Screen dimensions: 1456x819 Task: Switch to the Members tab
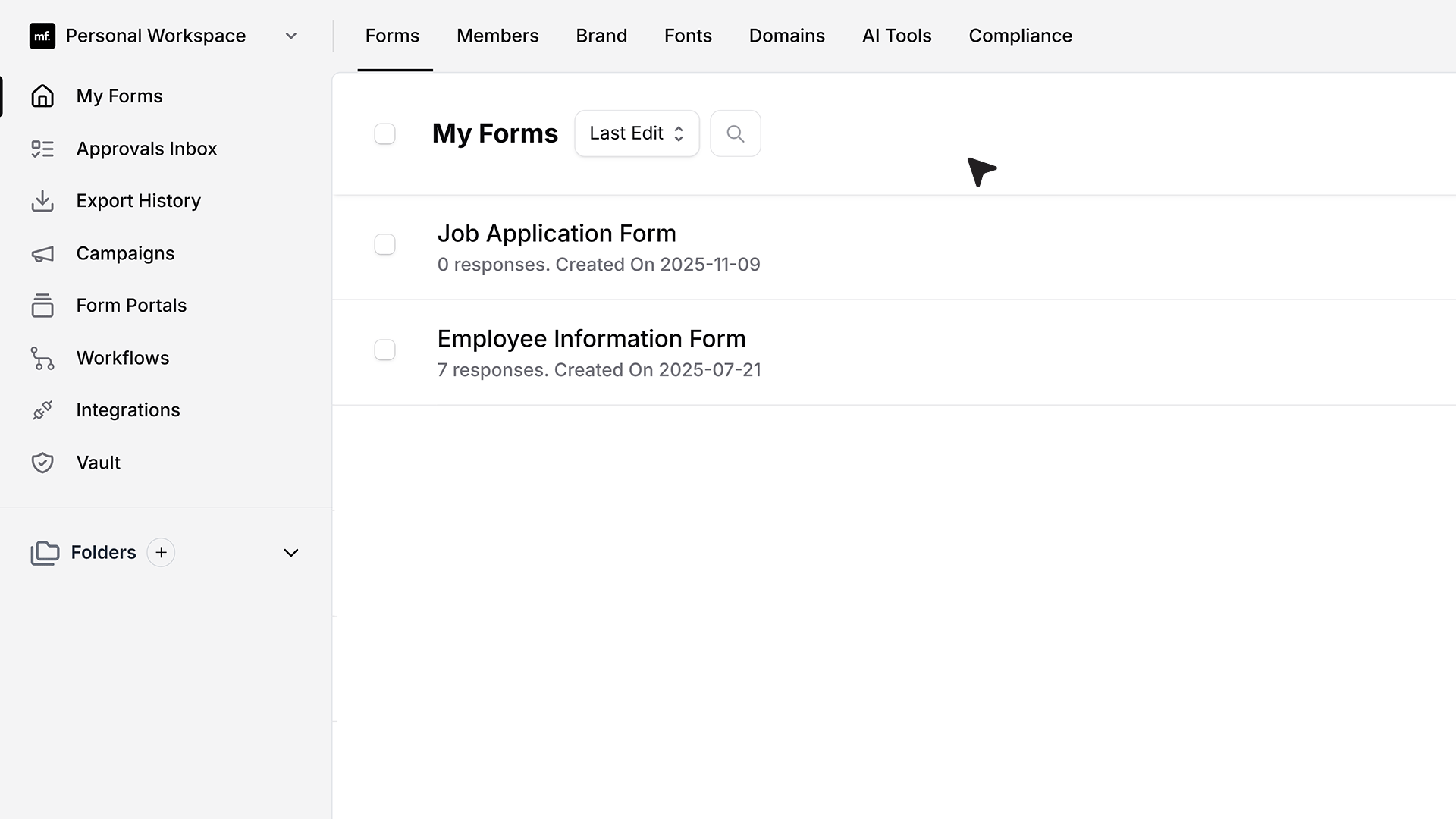point(497,36)
